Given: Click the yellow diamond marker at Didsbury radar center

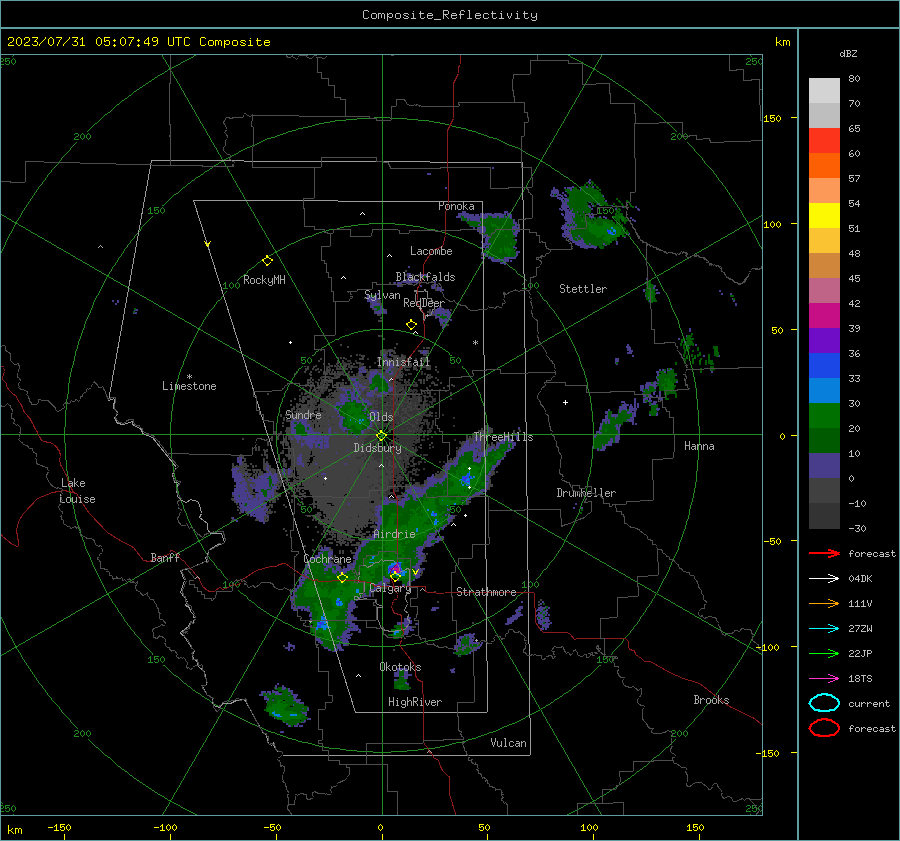Looking at the screenshot, I should [381, 436].
